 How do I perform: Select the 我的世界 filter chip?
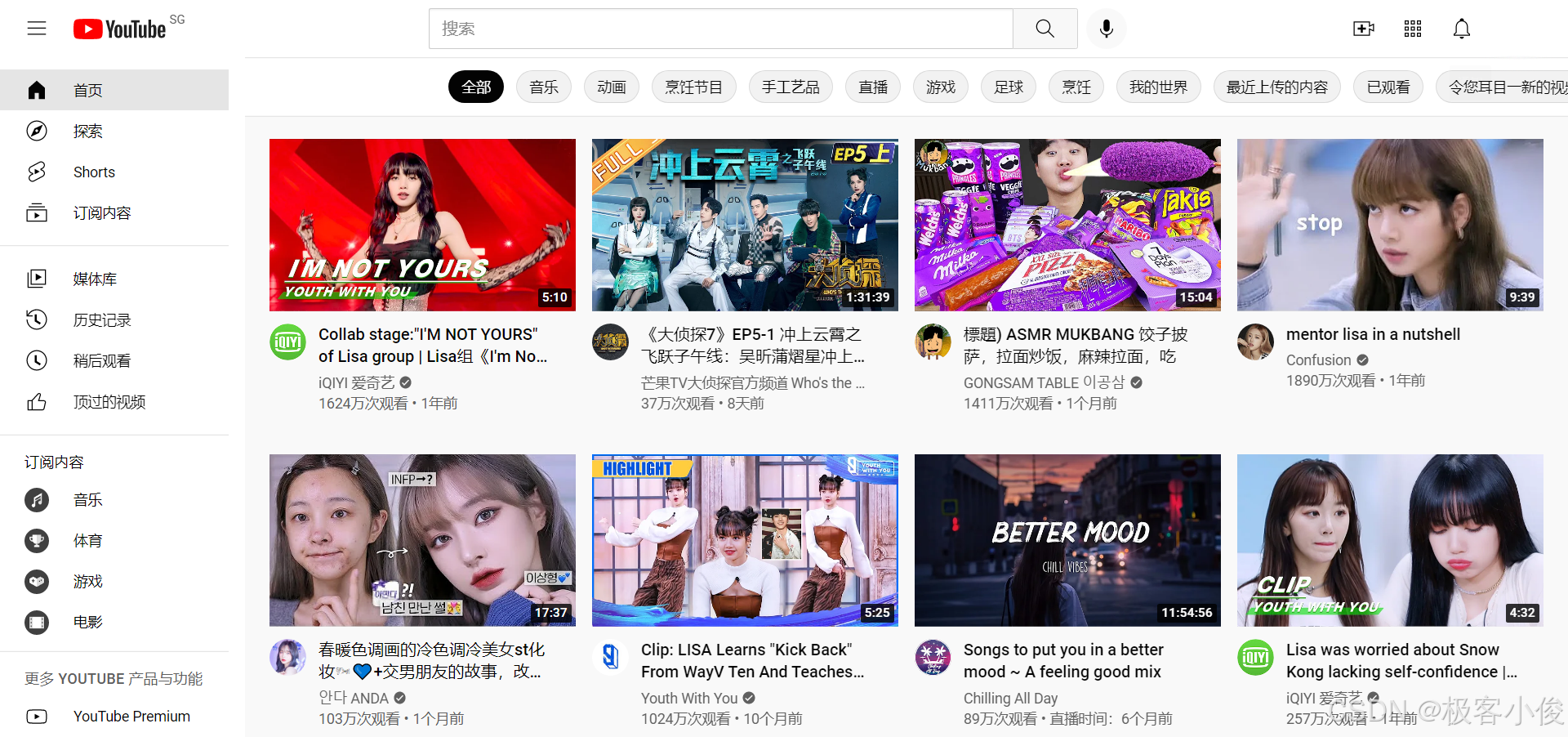[1159, 87]
